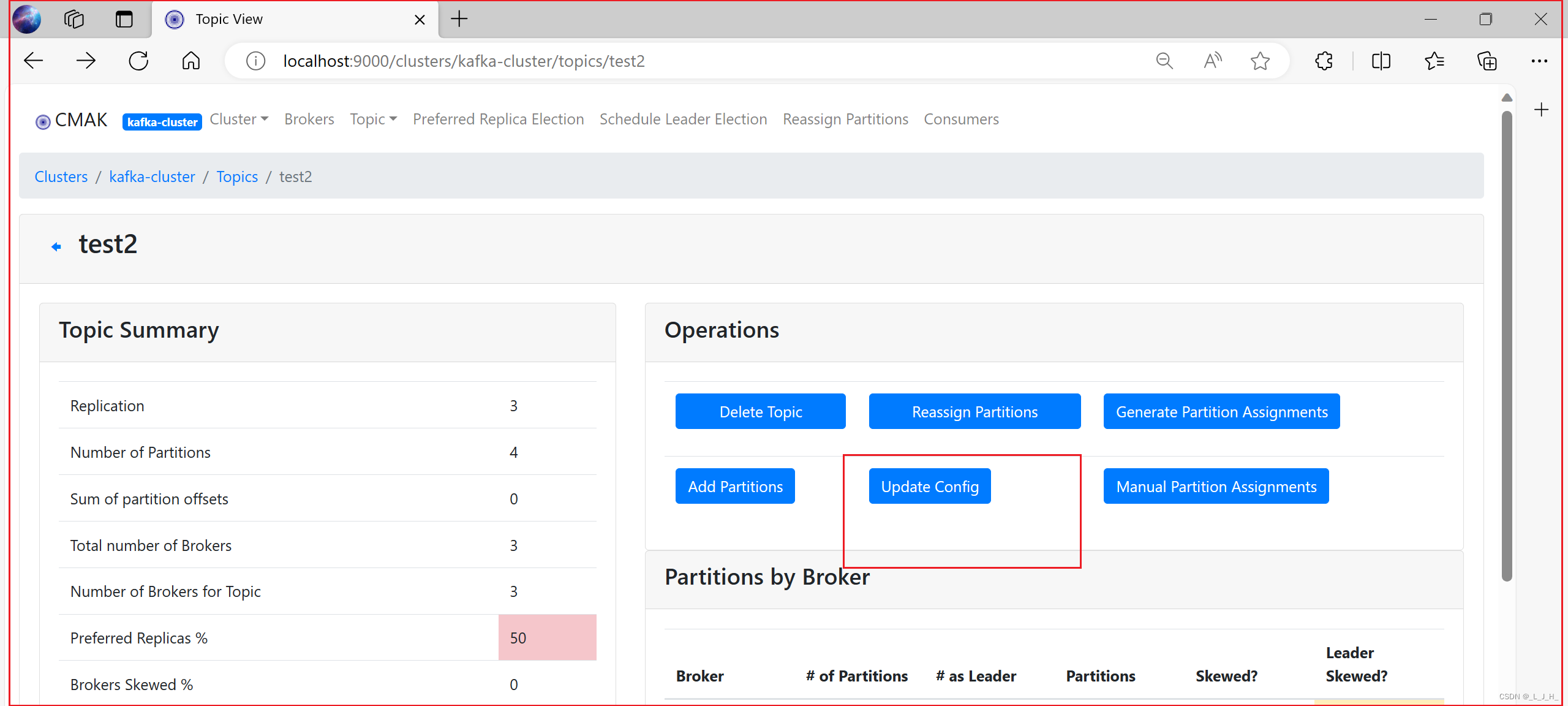1568x706 pixels.
Task: Expand the Topic dropdown menu
Action: coord(373,119)
